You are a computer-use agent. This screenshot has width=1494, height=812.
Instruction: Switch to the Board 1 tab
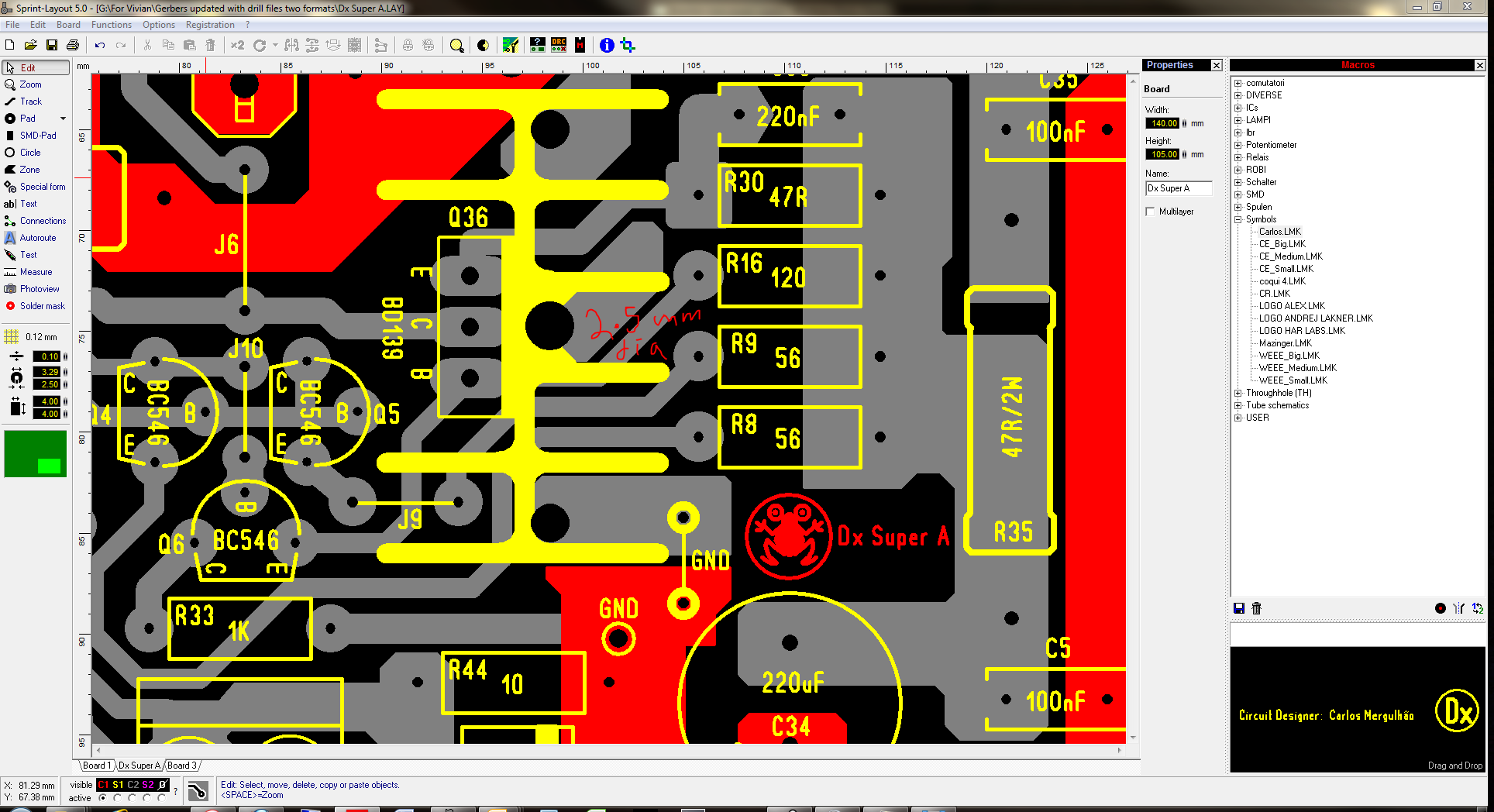coord(97,766)
